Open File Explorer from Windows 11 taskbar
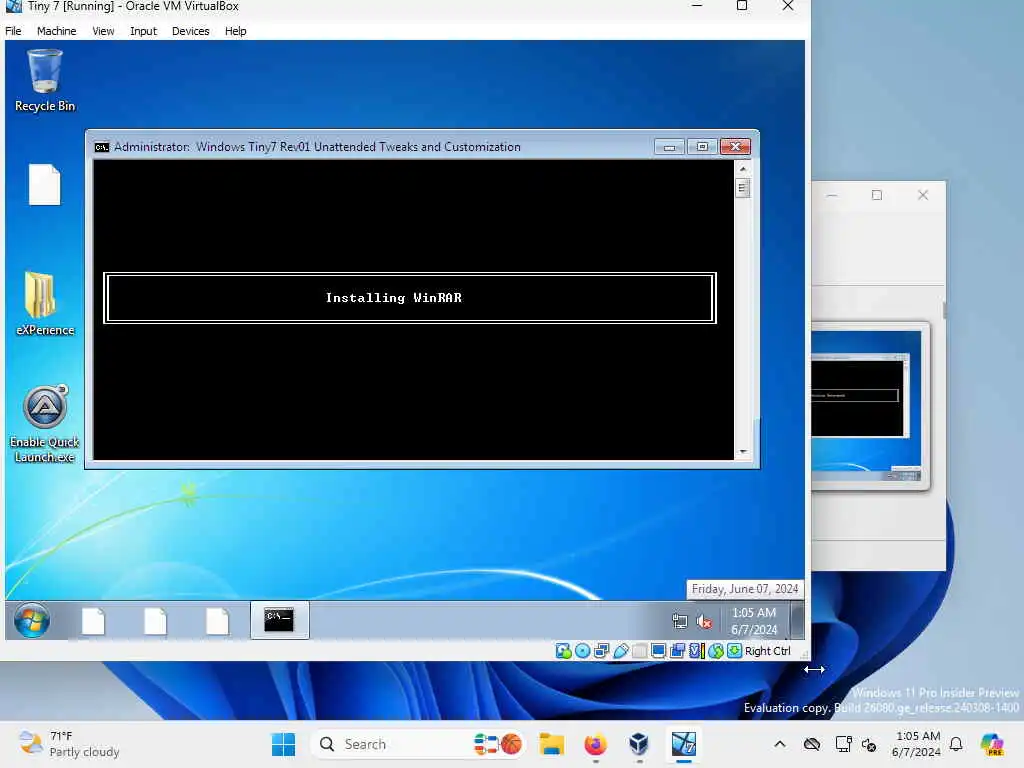This screenshot has width=1024, height=768. coord(551,744)
